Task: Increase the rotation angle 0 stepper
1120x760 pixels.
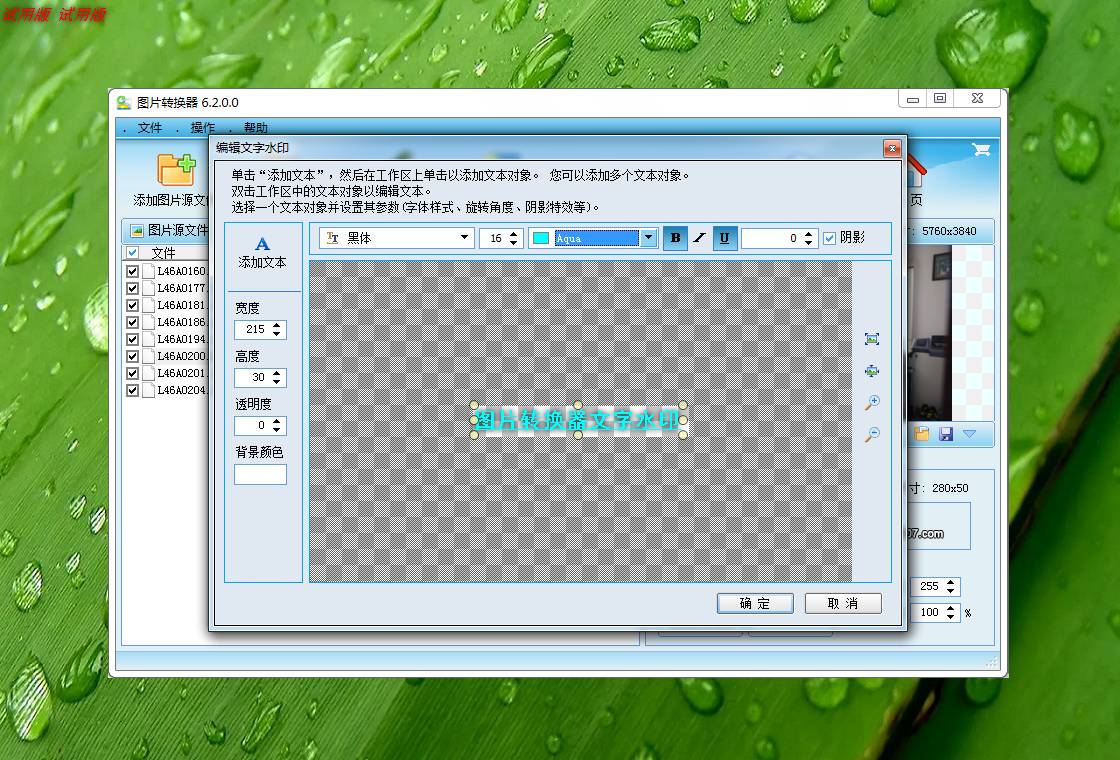Action: tap(809, 234)
